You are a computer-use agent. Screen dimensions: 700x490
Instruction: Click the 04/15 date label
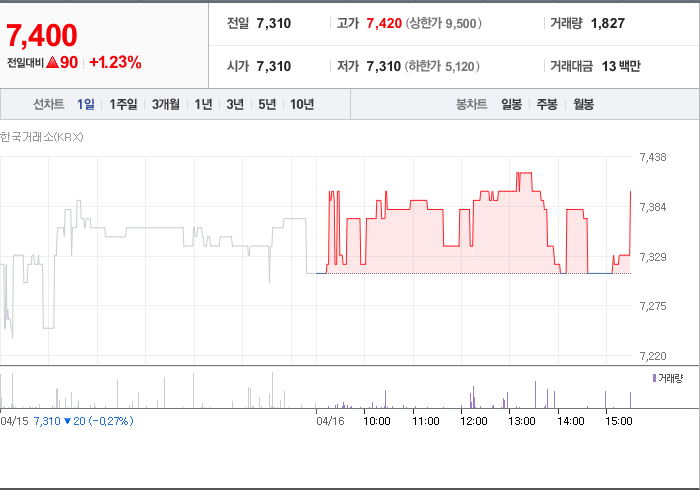[14, 421]
